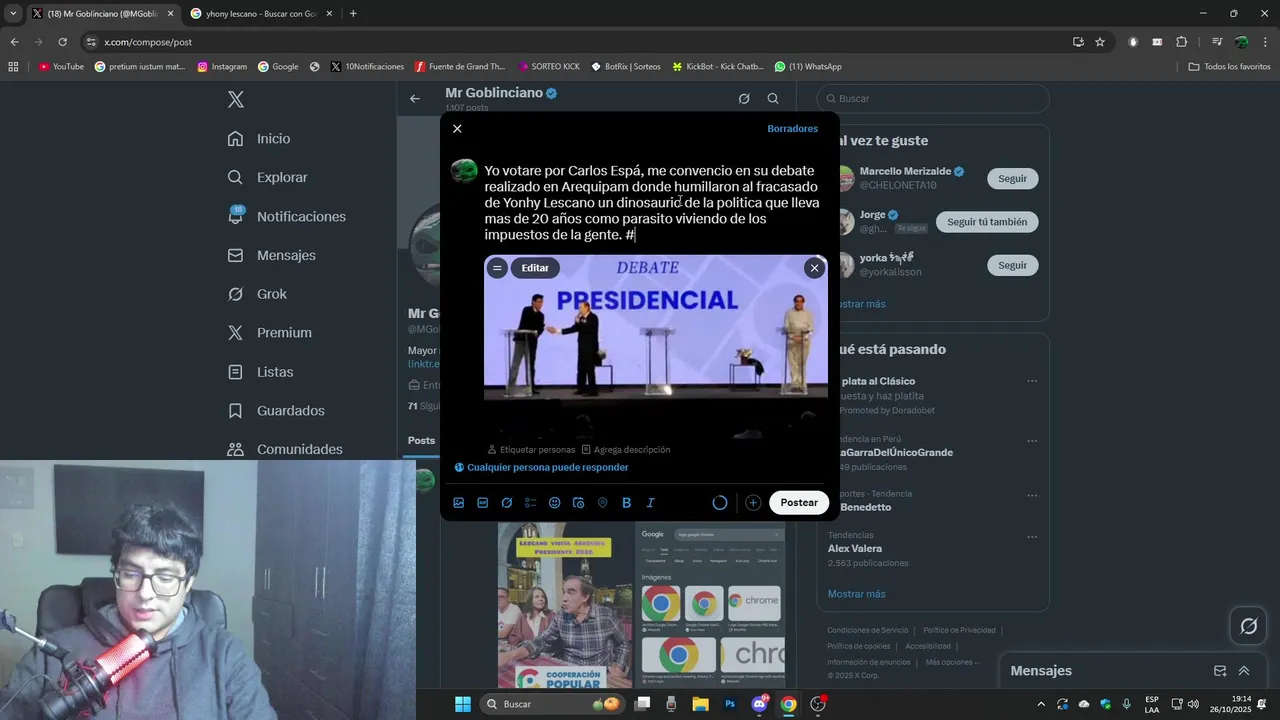Click back arrow on profile header
Screen dimensions: 1280x720
tap(415, 99)
